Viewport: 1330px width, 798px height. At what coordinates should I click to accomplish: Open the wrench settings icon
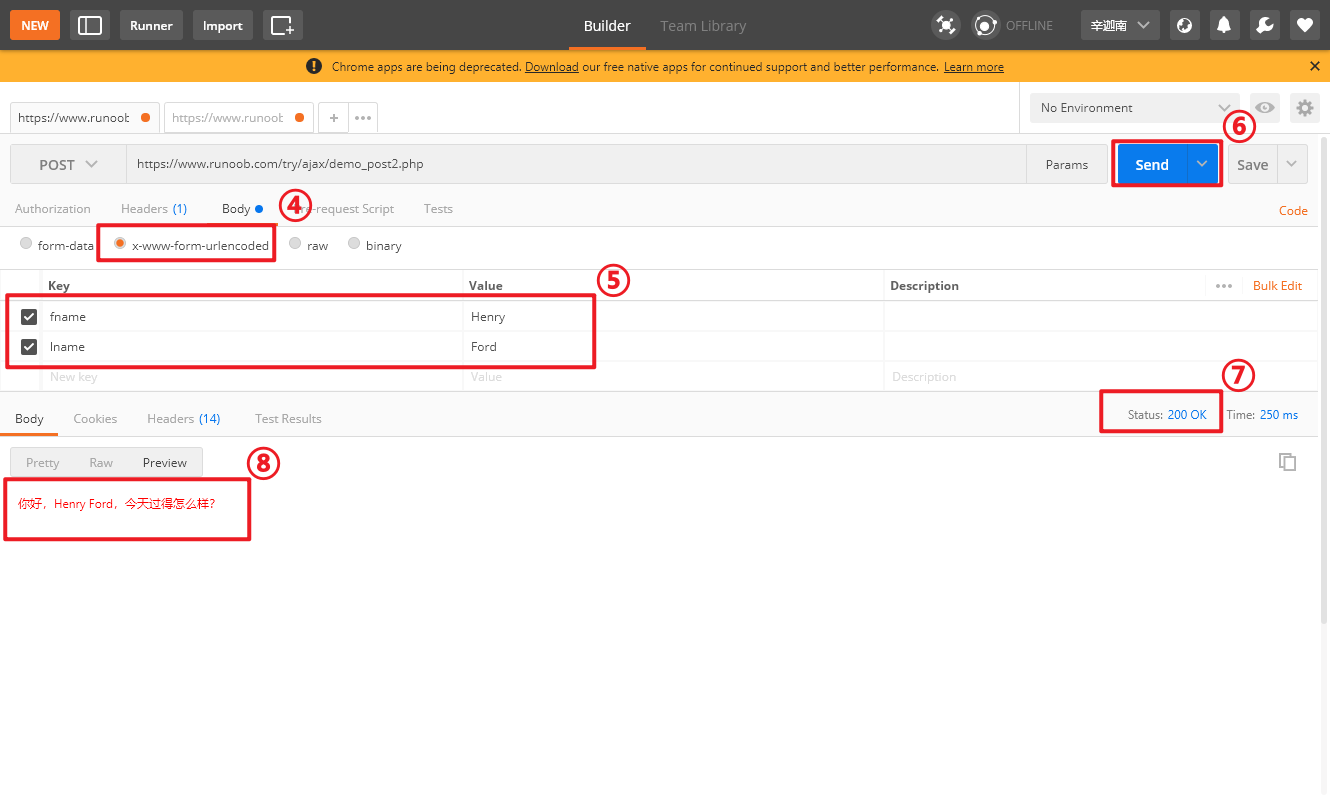[x=1264, y=25]
